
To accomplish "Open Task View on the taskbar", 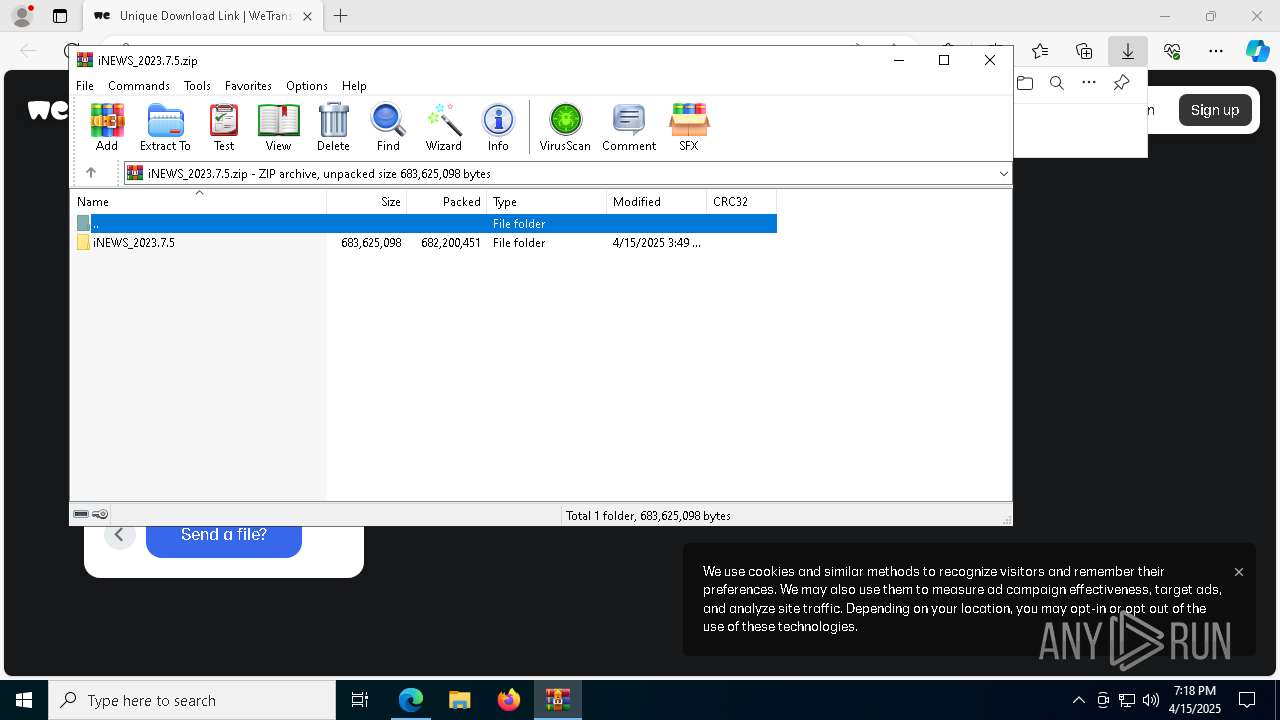I will (360, 700).
